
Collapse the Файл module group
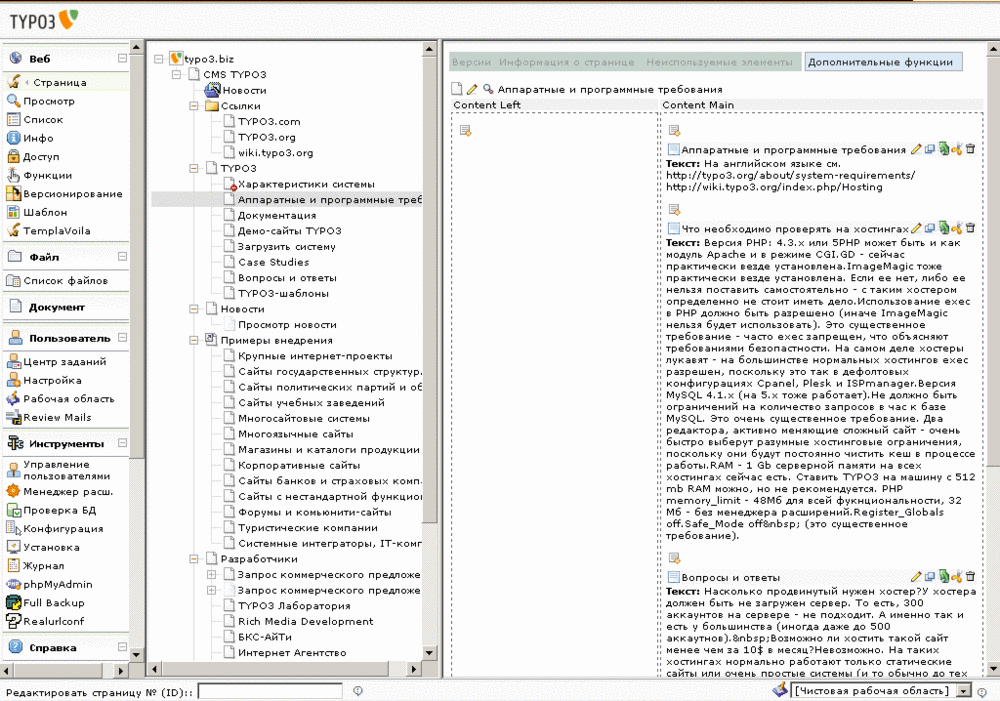[x=122, y=256]
